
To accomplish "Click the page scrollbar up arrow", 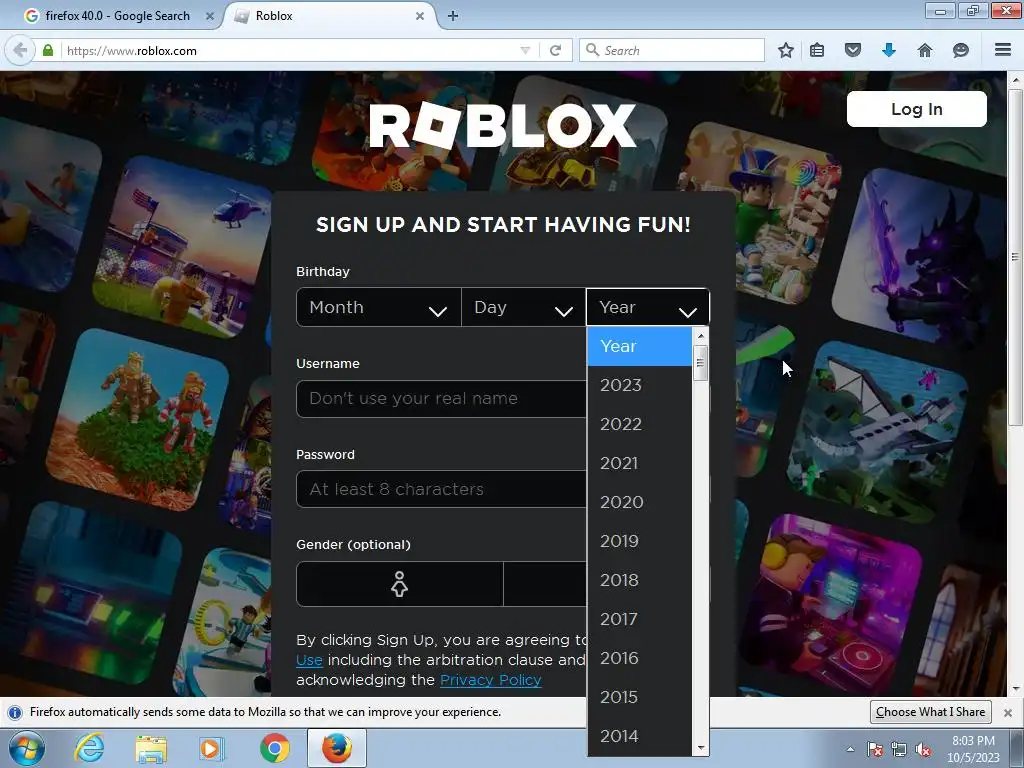I will click(x=1016, y=80).
